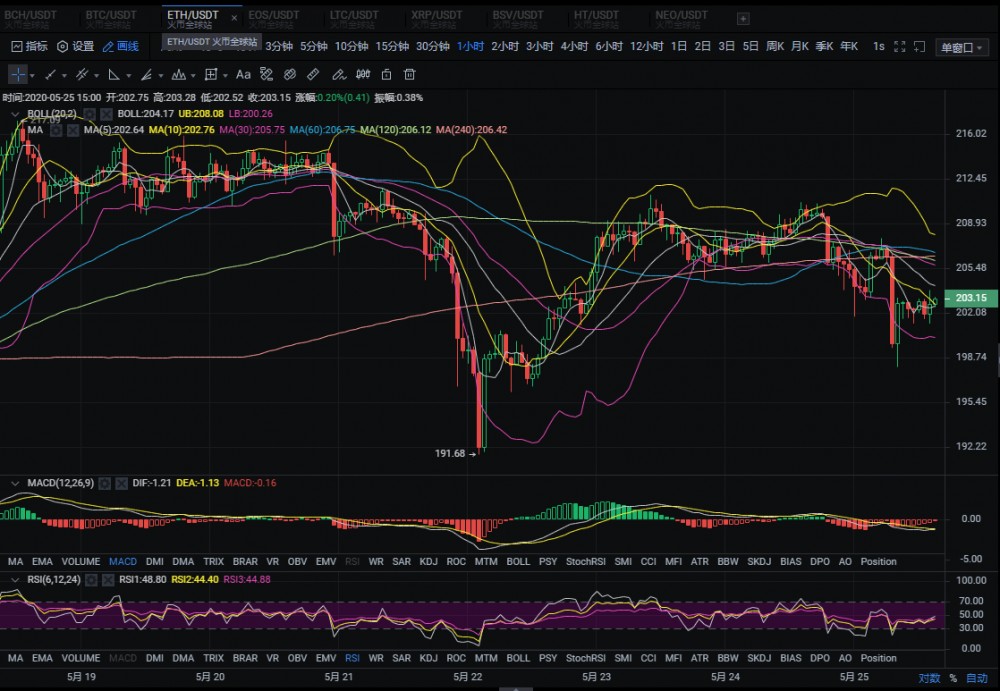This screenshot has height=691, width=1000.
Task: Select the ruler measure tool
Action: pyautogui.click(x=313, y=74)
